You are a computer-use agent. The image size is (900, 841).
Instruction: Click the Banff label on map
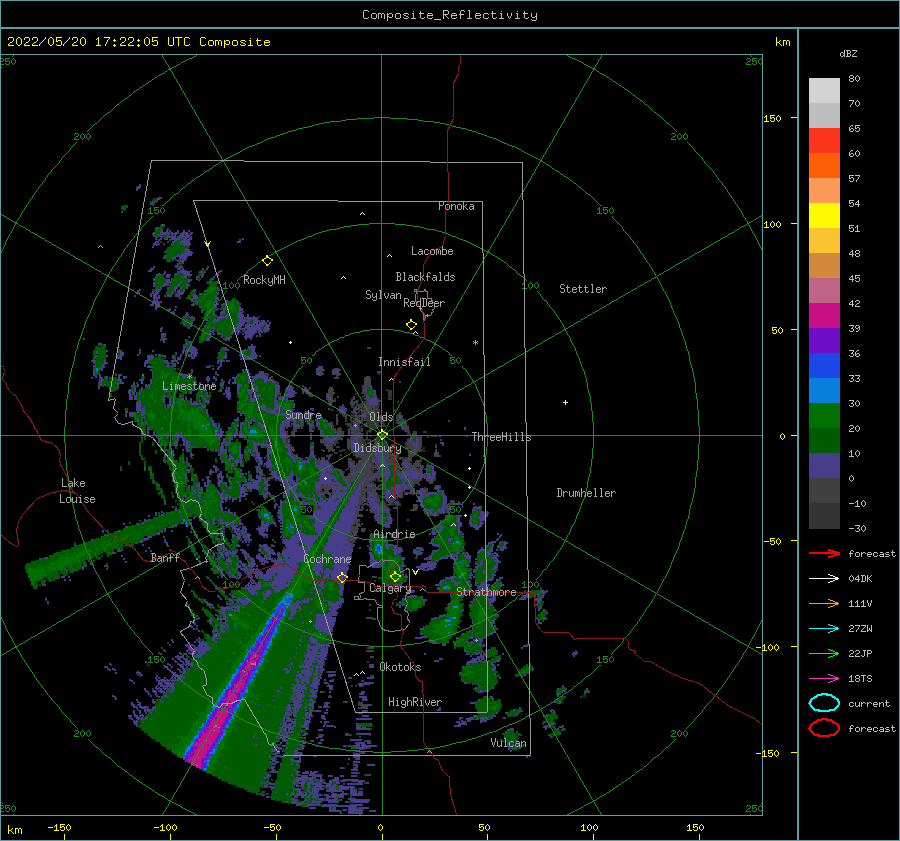pos(165,557)
